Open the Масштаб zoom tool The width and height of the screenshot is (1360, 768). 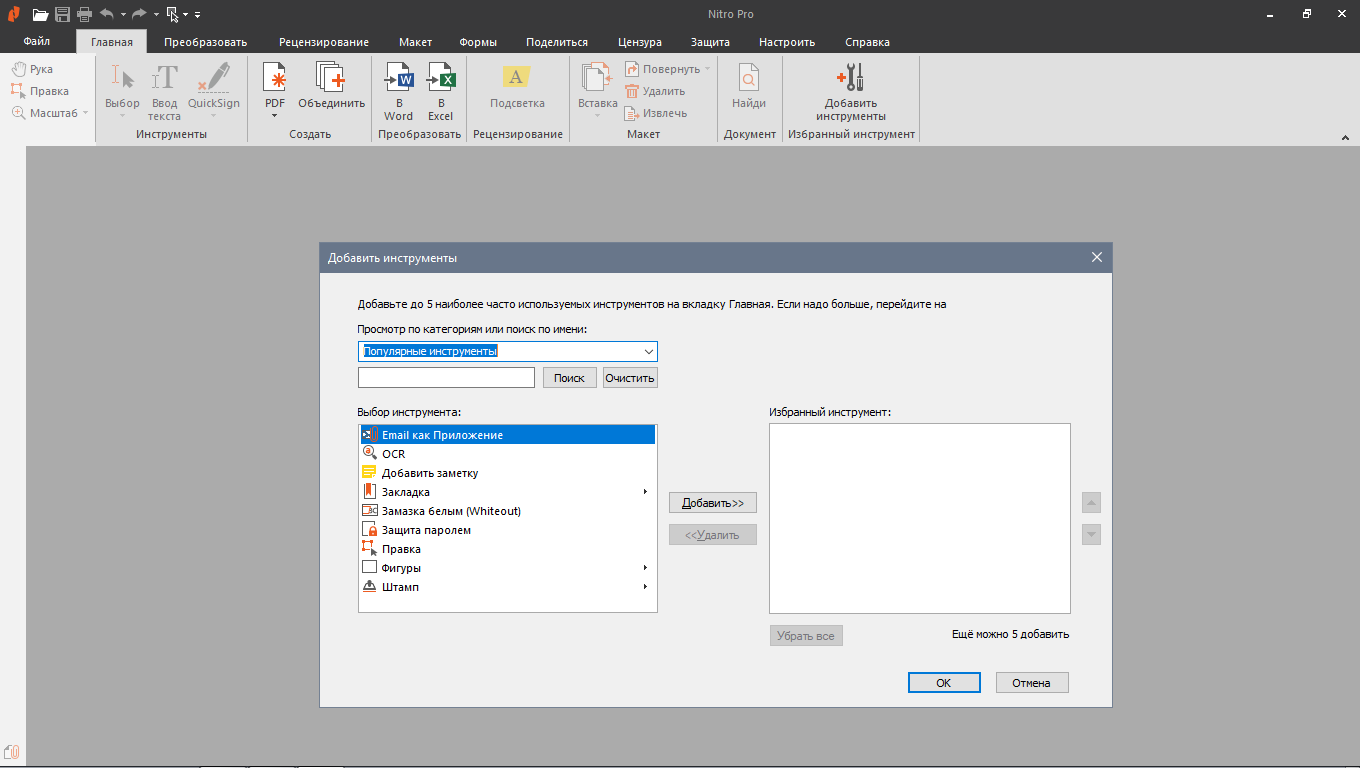coord(49,113)
